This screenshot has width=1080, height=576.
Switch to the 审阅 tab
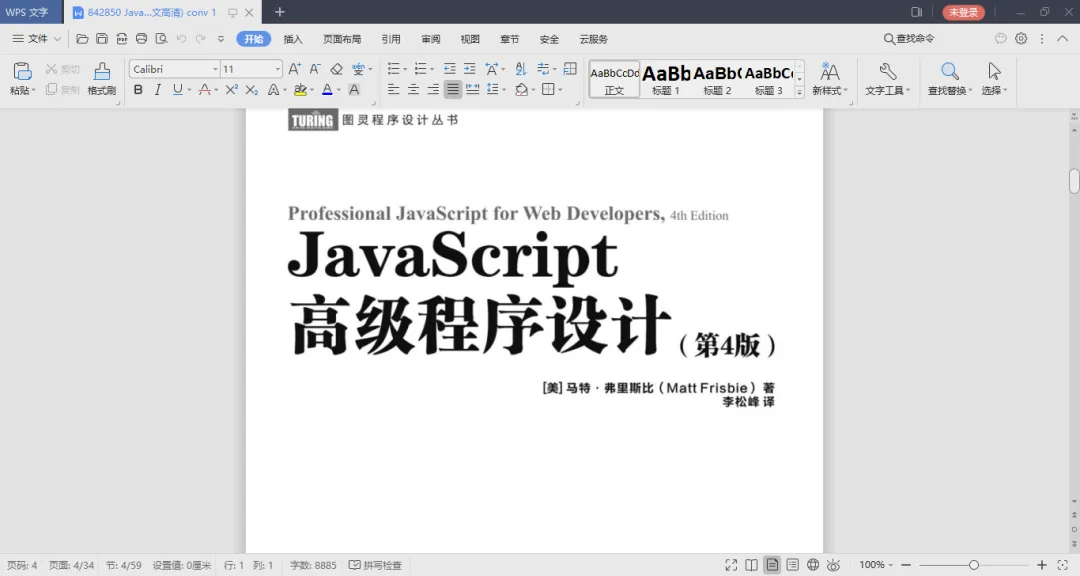click(x=430, y=39)
